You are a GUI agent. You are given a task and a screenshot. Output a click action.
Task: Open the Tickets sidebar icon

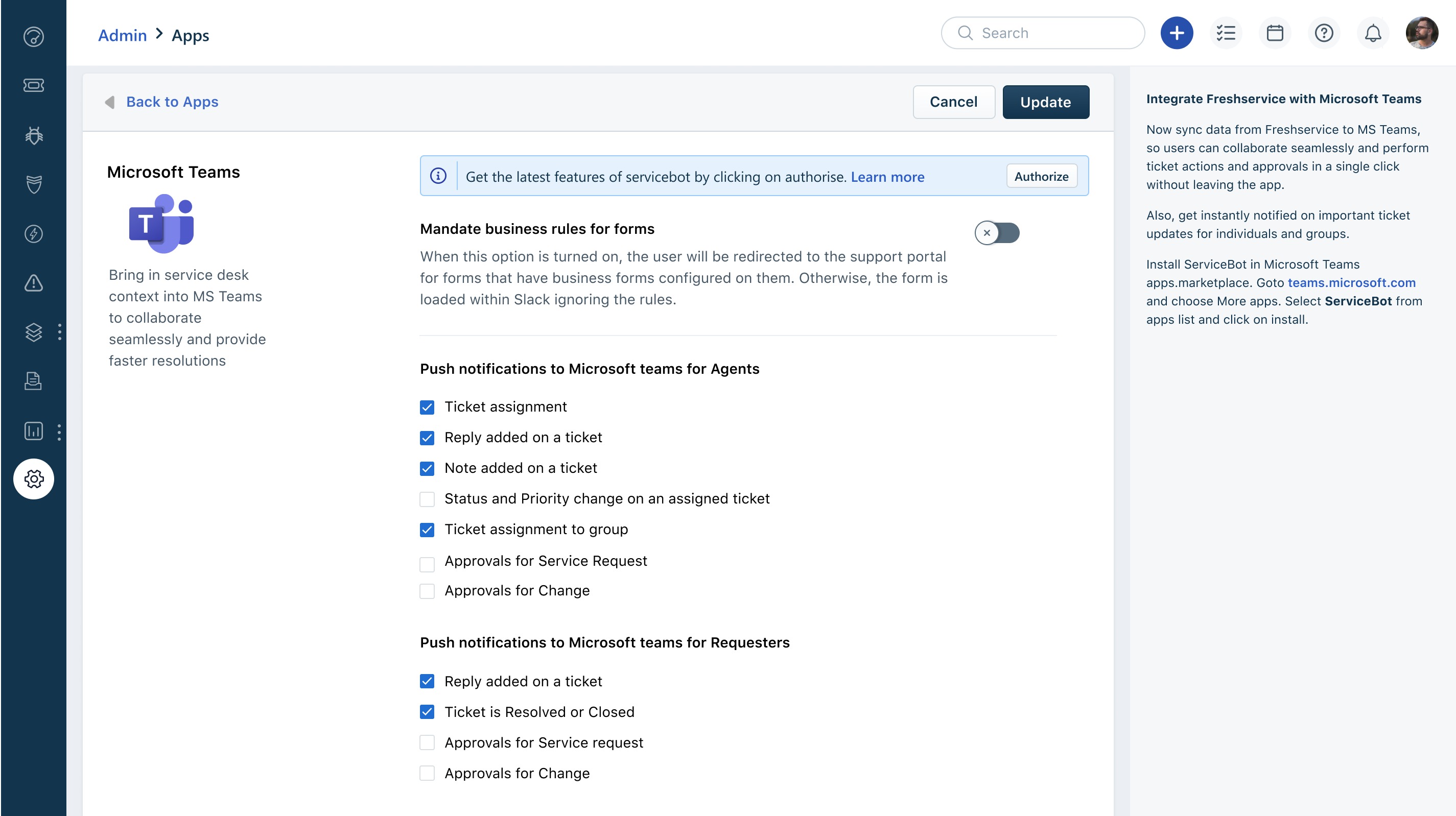tap(33, 85)
